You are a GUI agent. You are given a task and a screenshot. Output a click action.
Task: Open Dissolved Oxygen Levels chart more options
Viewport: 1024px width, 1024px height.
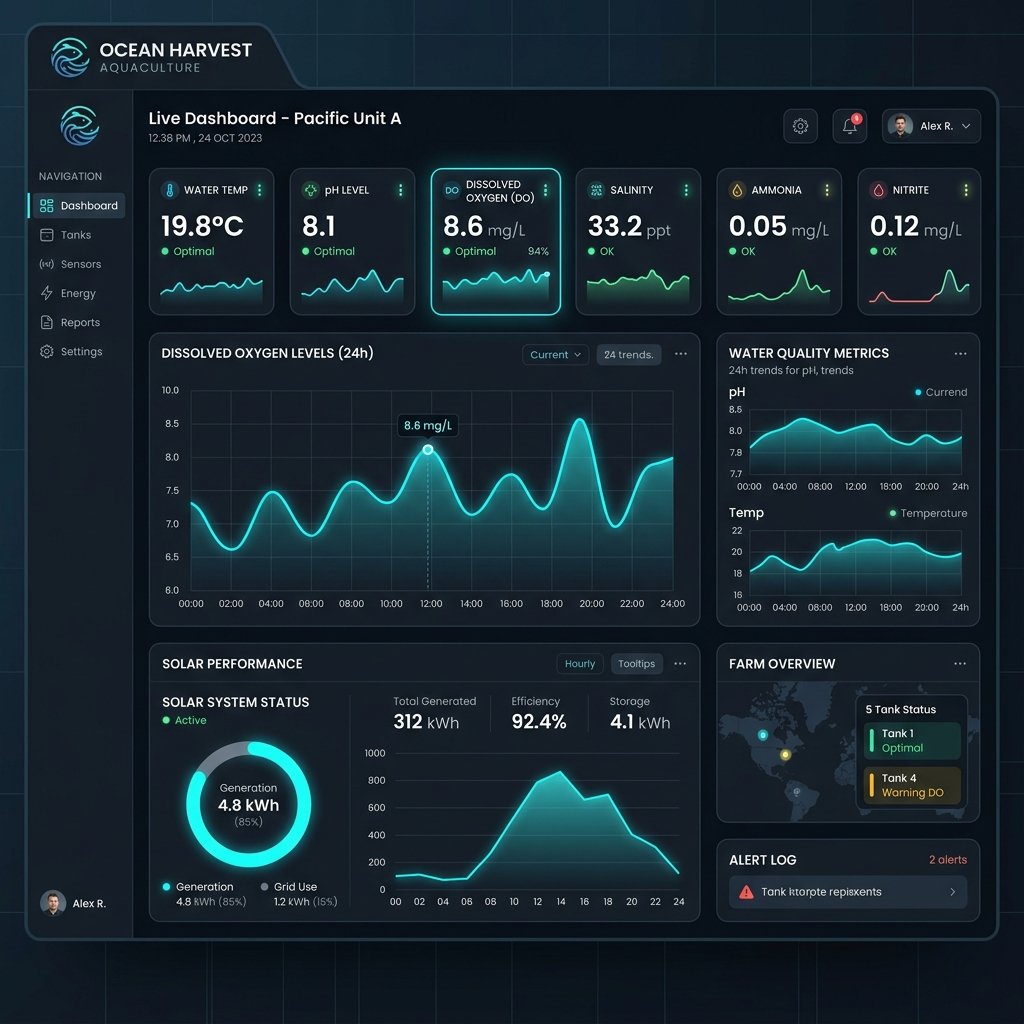coord(680,354)
